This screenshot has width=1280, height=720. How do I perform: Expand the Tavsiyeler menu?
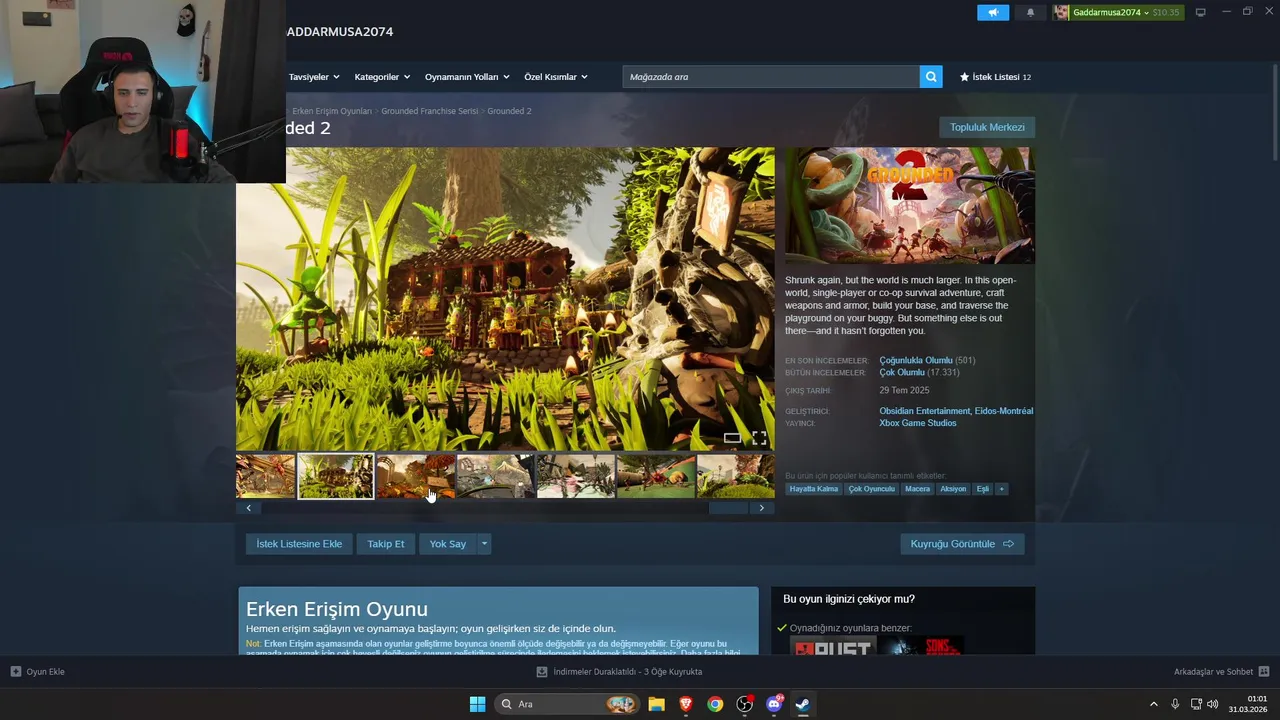tap(314, 77)
